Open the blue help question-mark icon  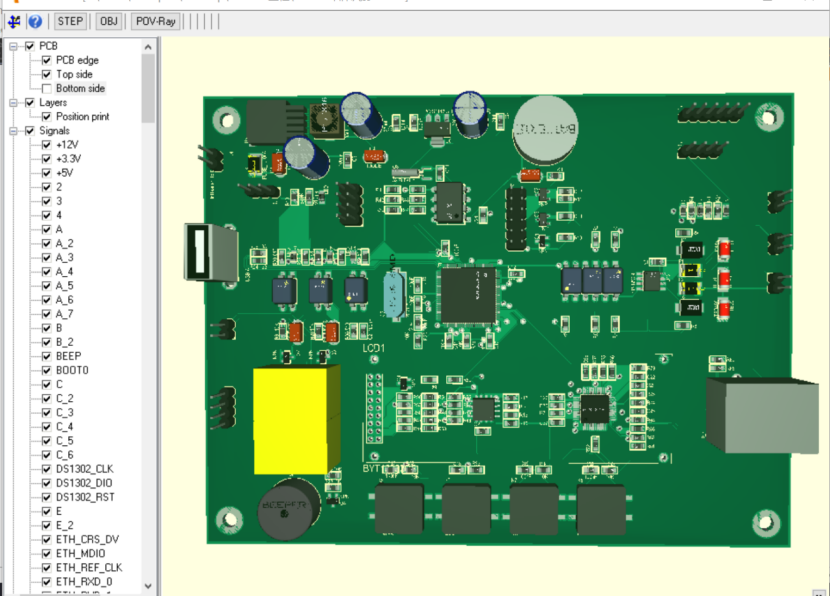coord(35,22)
